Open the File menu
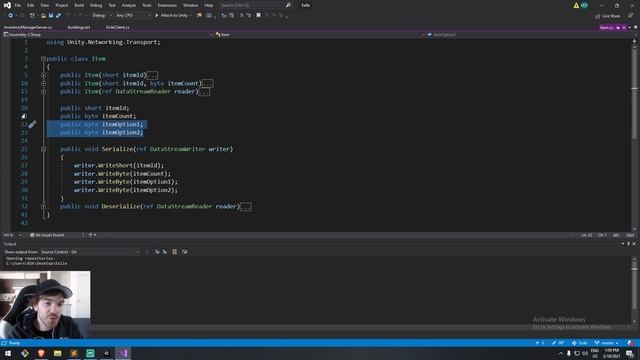 point(18,5)
